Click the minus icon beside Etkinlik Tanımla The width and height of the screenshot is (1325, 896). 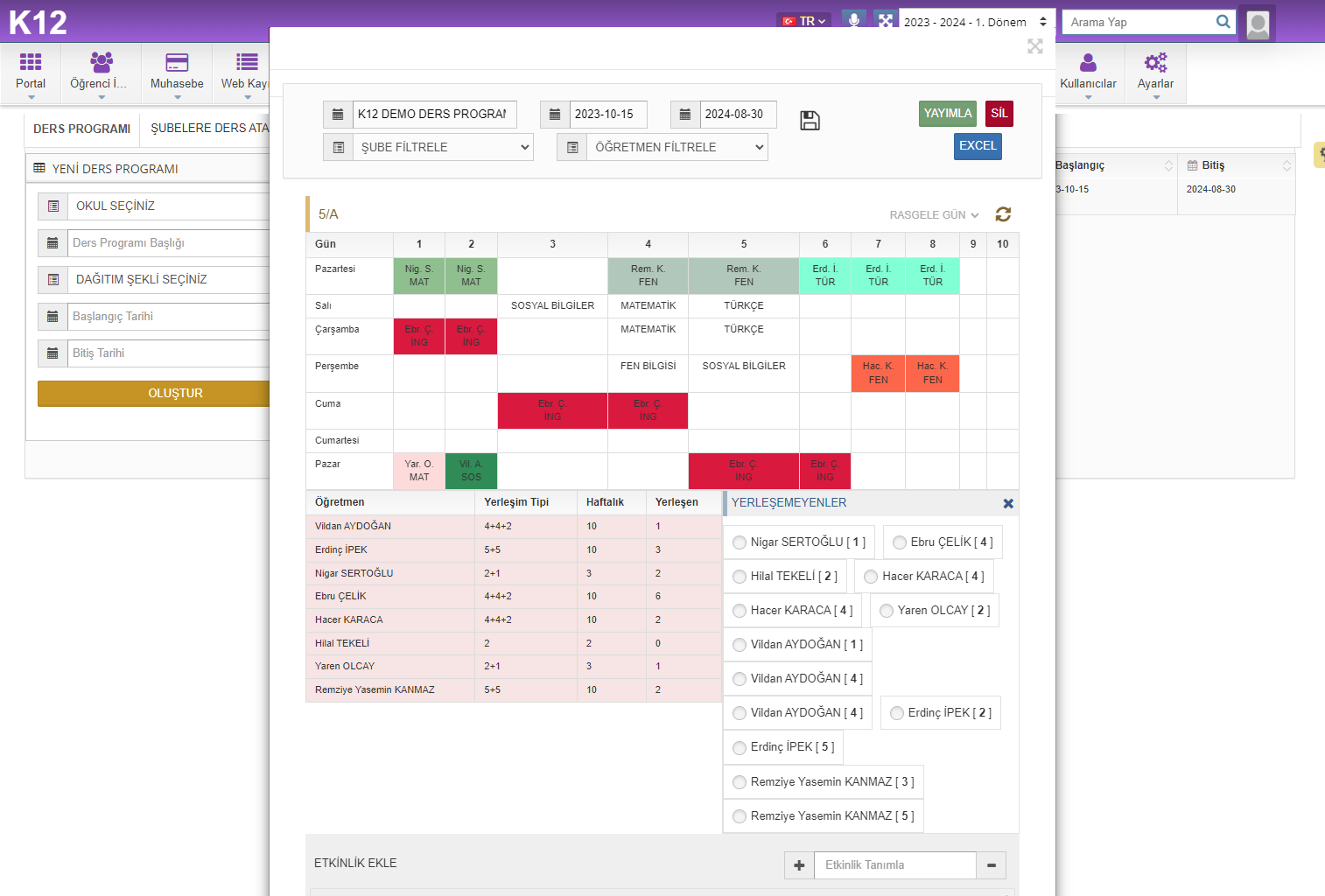pos(992,865)
